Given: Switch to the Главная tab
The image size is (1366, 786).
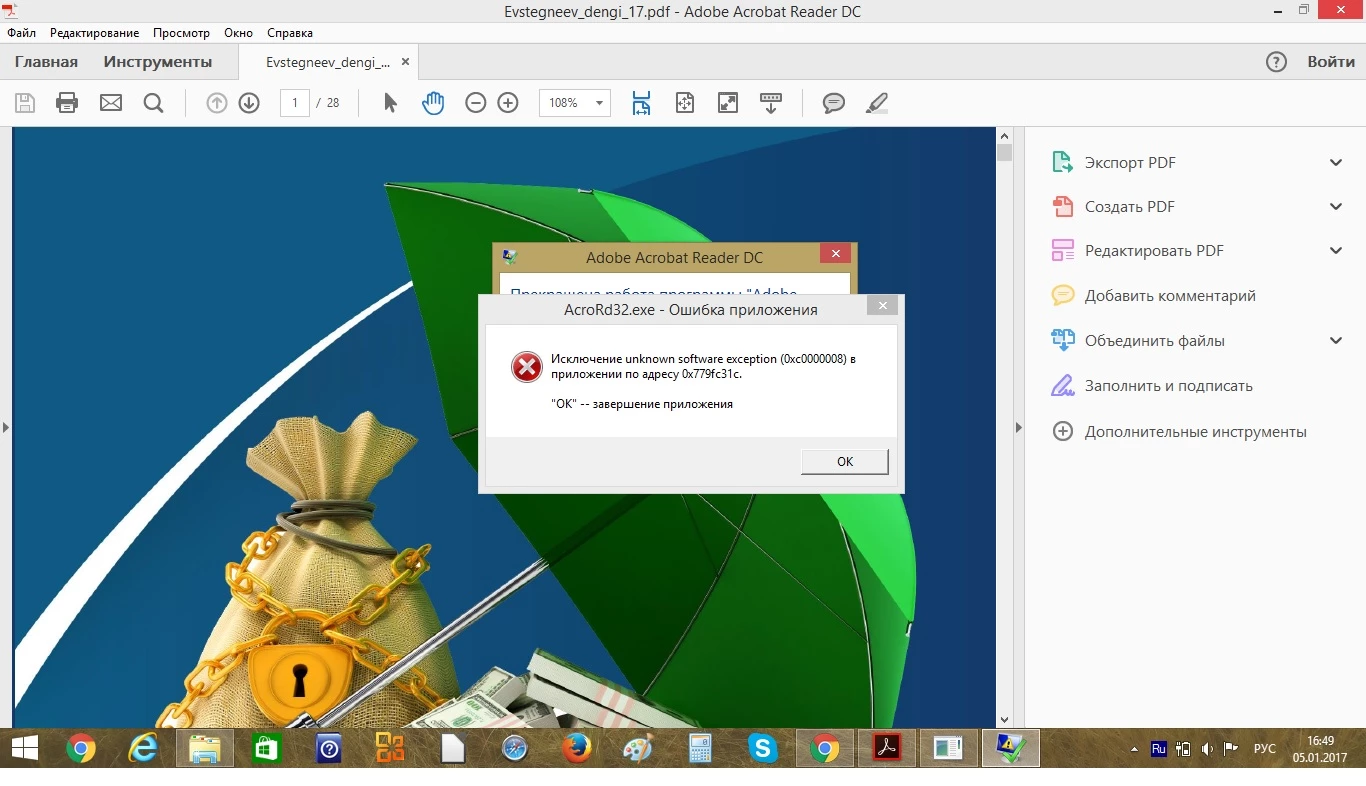Looking at the screenshot, I should coord(46,62).
